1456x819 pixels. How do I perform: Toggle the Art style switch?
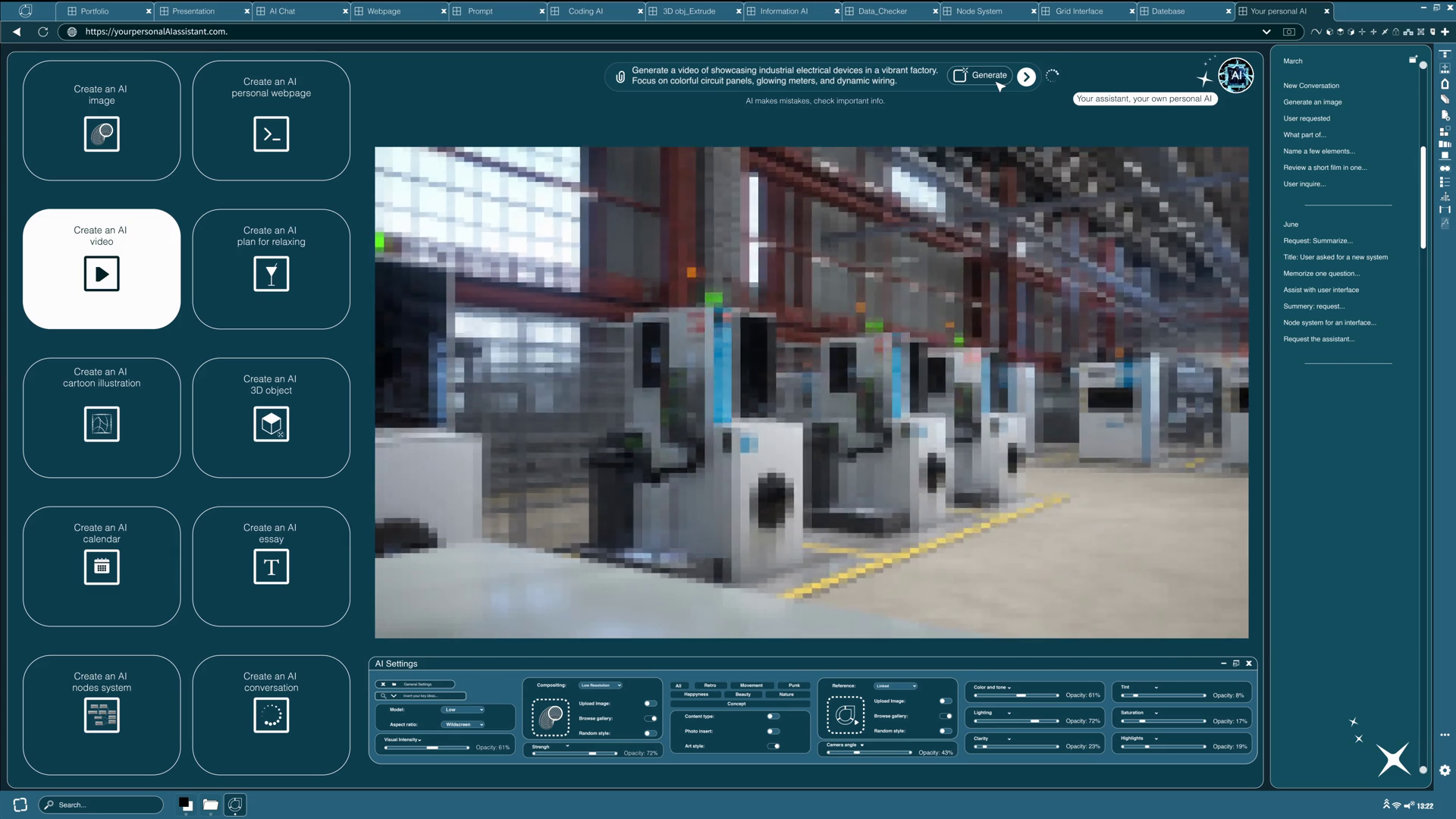click(x=773, y=746)
